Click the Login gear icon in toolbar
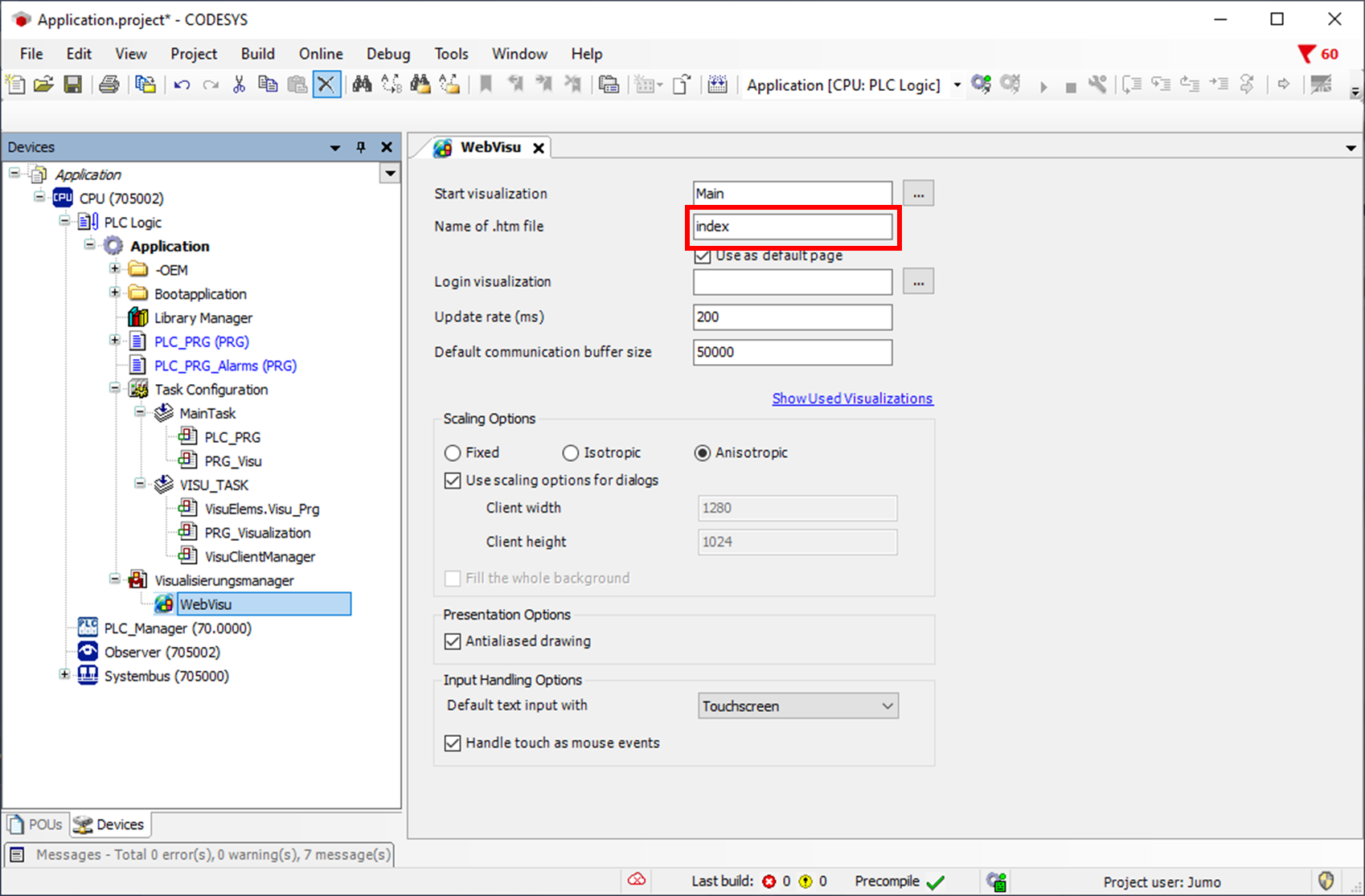Viewport: 1365px width, 896px height. click(x=981, y=84)
